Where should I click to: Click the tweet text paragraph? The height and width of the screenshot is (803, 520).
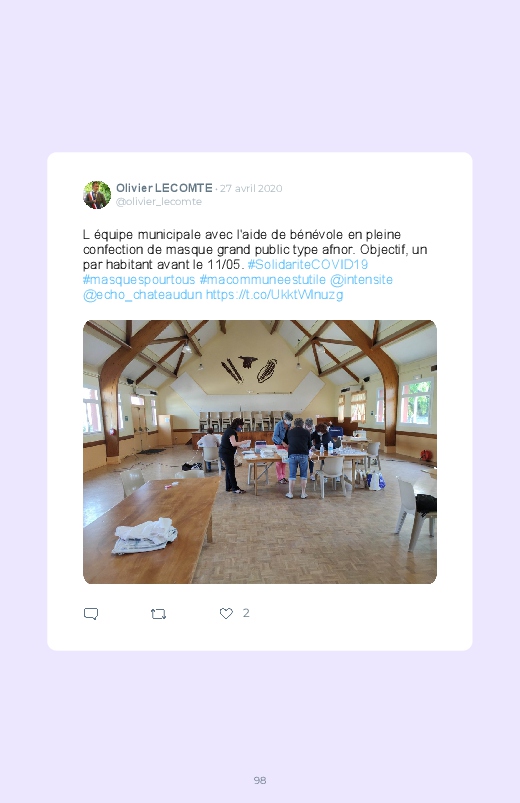point(255,265)
